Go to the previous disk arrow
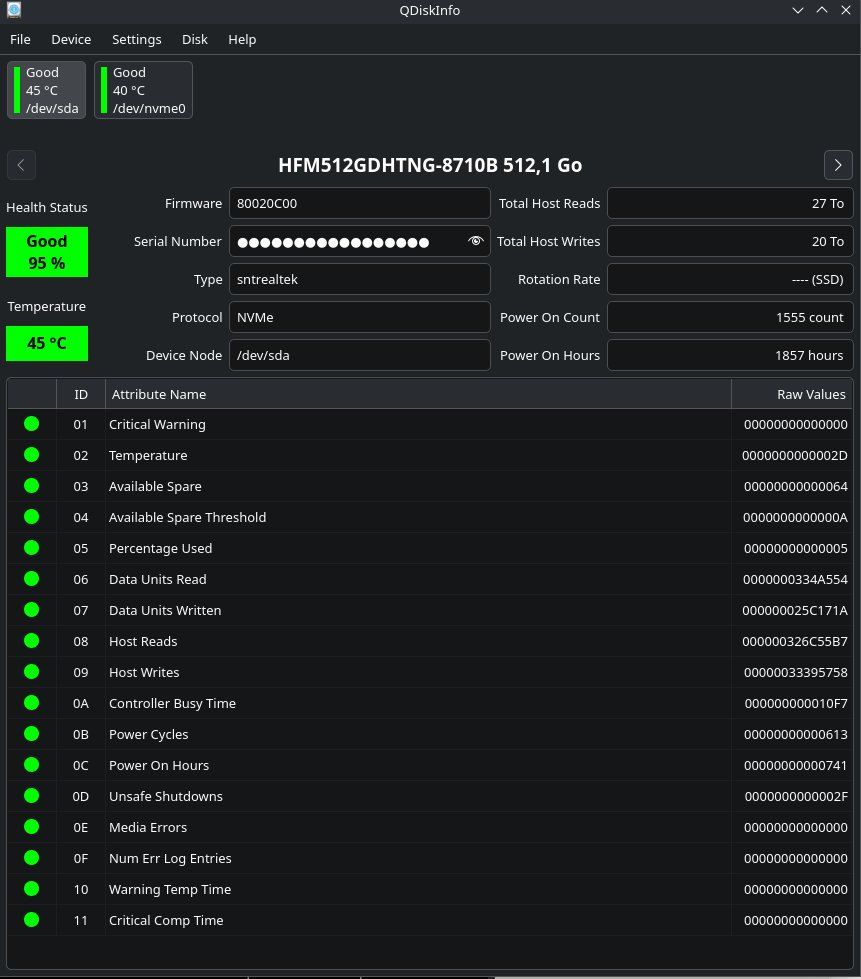 click(21, 165)
